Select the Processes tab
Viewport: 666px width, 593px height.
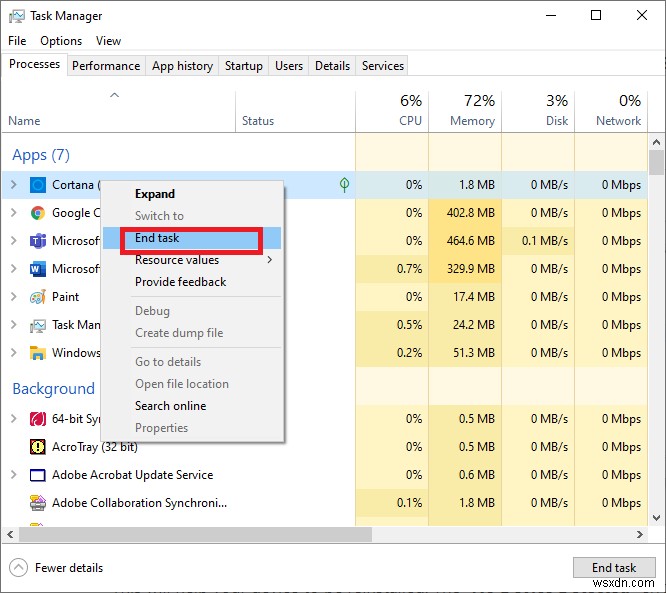click(x=34, y=64)
